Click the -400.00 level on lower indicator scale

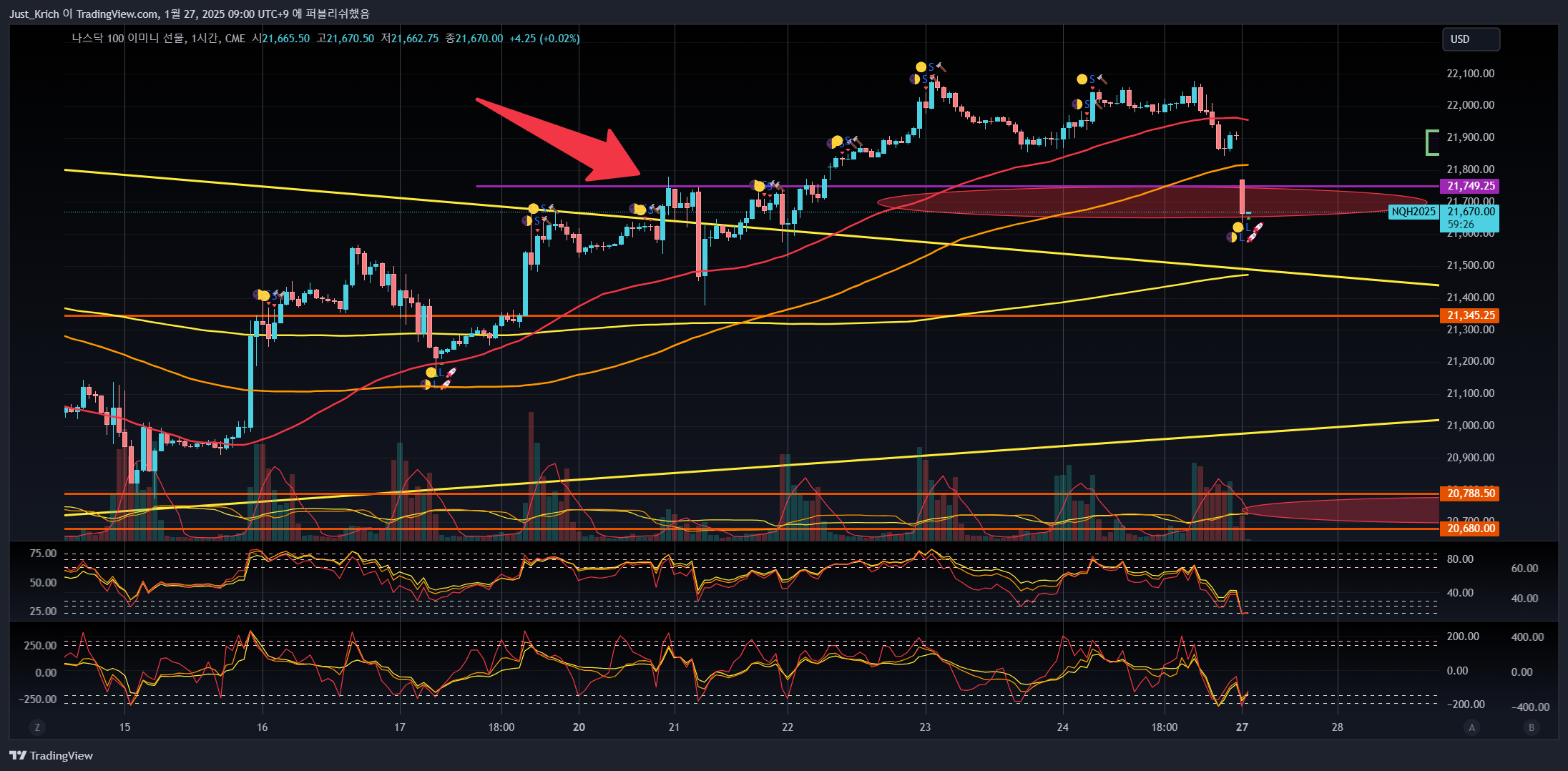tap(1530, 707)
